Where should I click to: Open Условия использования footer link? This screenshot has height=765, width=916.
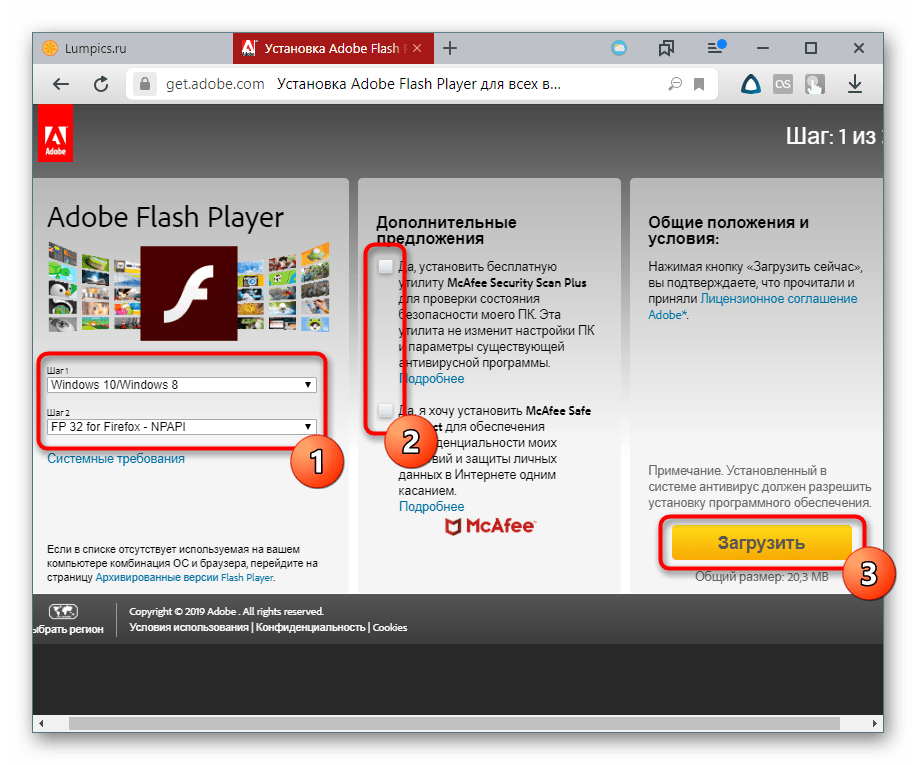coord(189,628)
